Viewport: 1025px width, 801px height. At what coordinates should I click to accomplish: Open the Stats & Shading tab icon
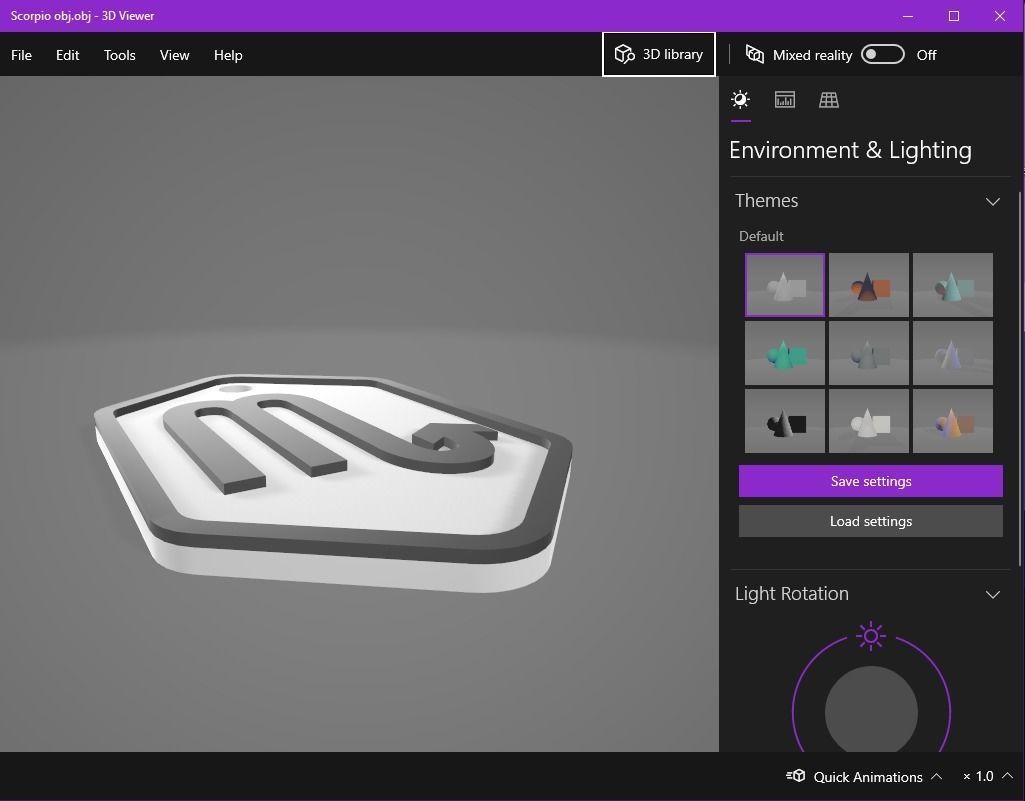coord(784,99)
